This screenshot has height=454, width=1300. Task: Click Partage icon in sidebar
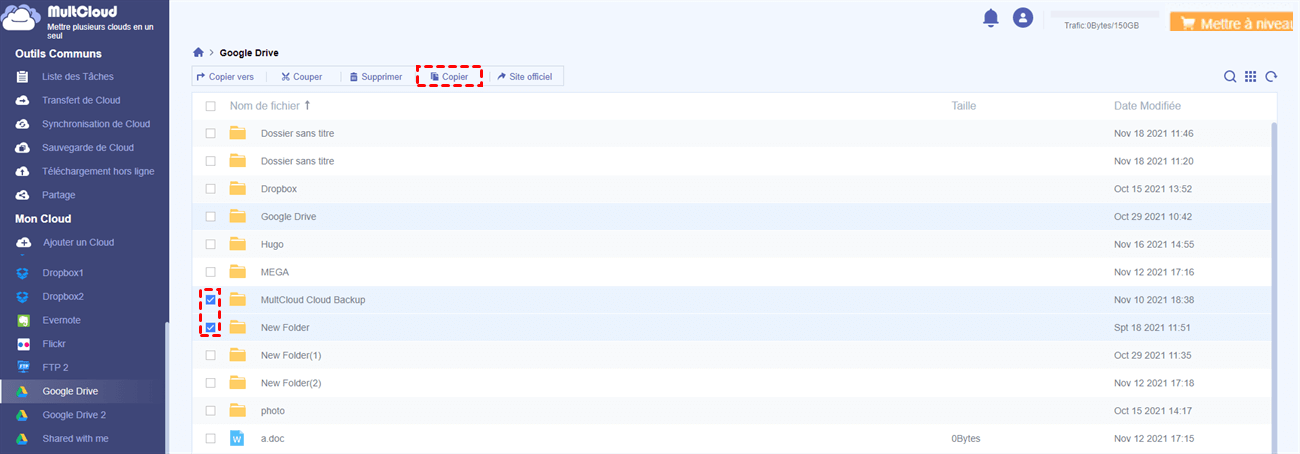22,195
